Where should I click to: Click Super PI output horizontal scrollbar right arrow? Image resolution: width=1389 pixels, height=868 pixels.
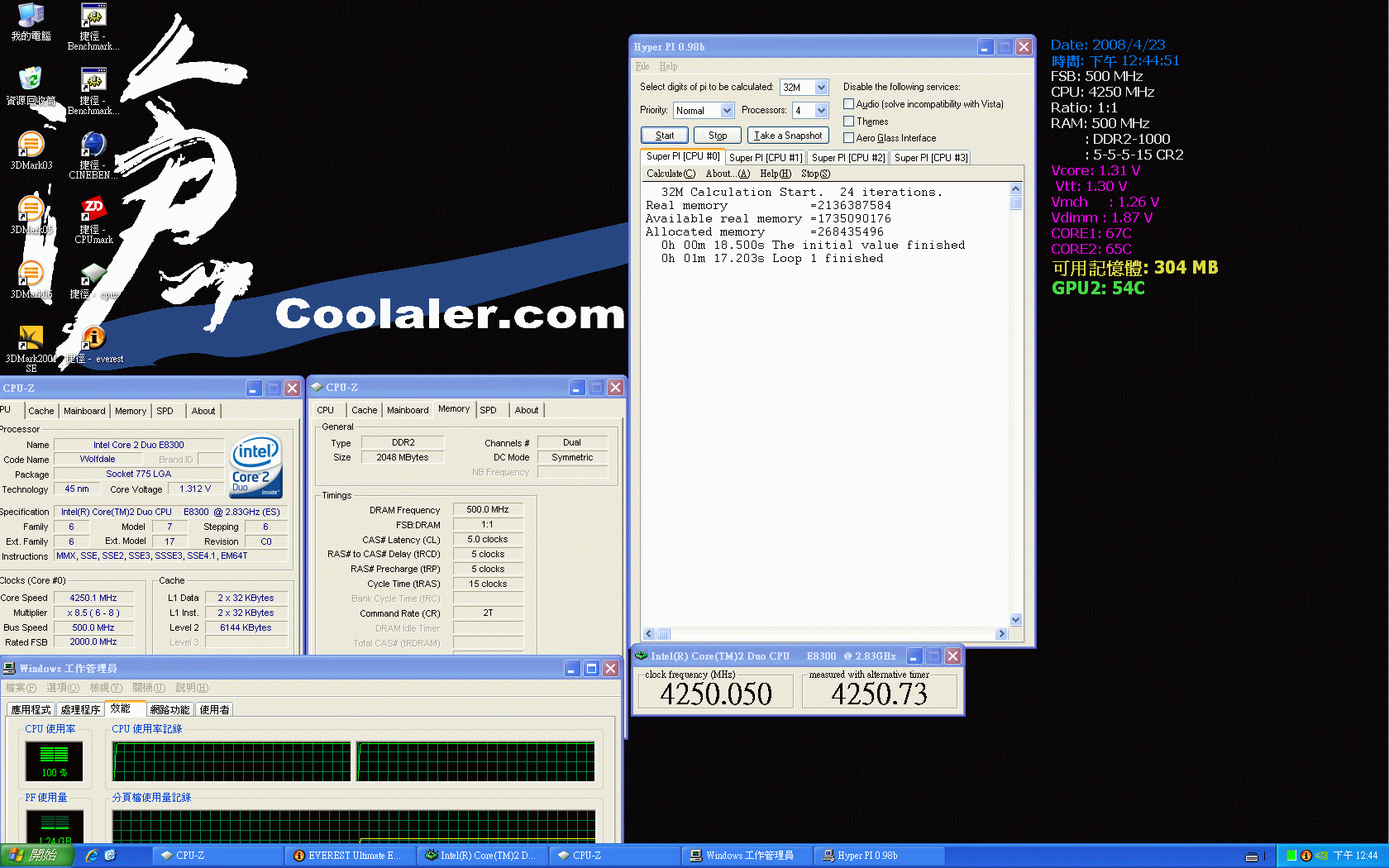click(1001, 634)
